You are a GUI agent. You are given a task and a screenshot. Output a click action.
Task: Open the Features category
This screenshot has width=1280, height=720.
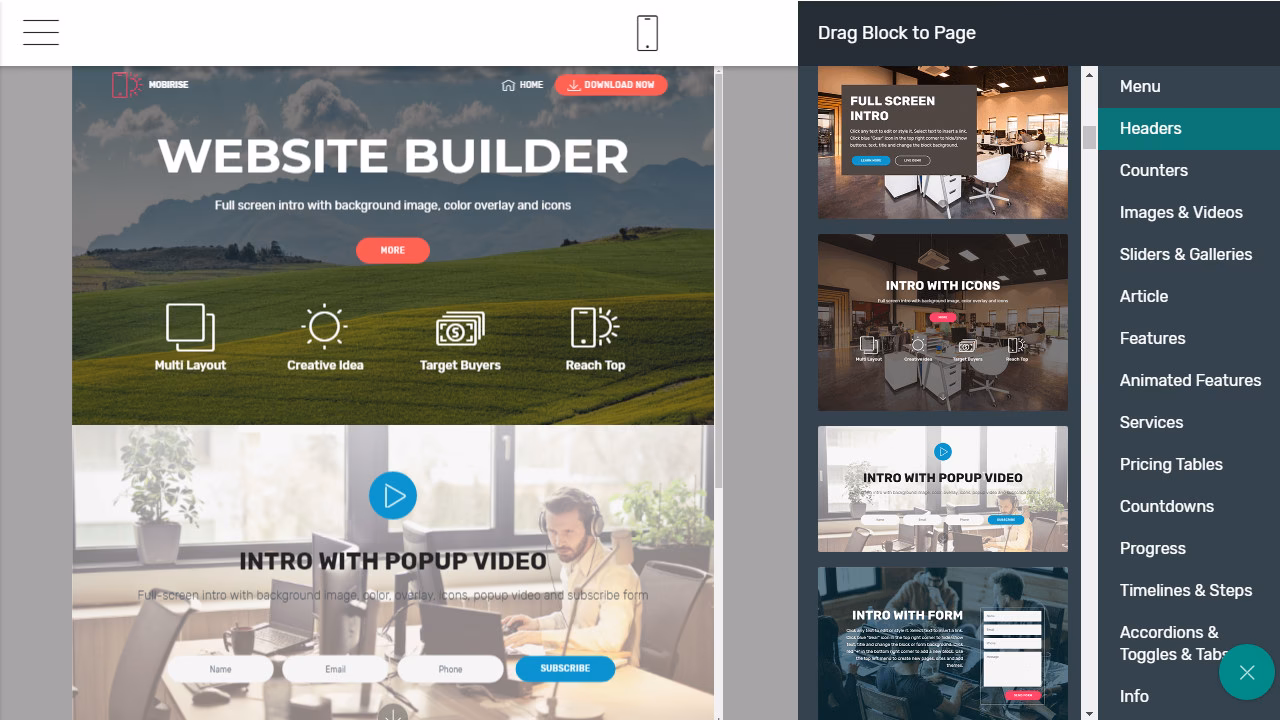[x=1152, y=338]
